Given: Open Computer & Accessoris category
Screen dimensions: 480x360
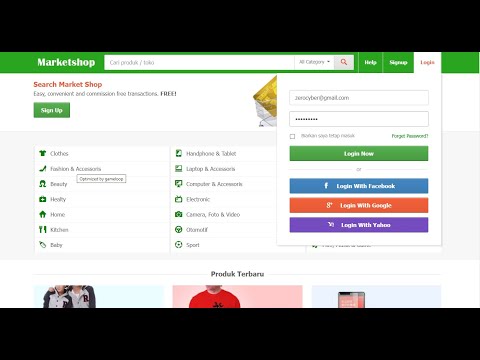Looking at the screenshot, I should [214, 184].
